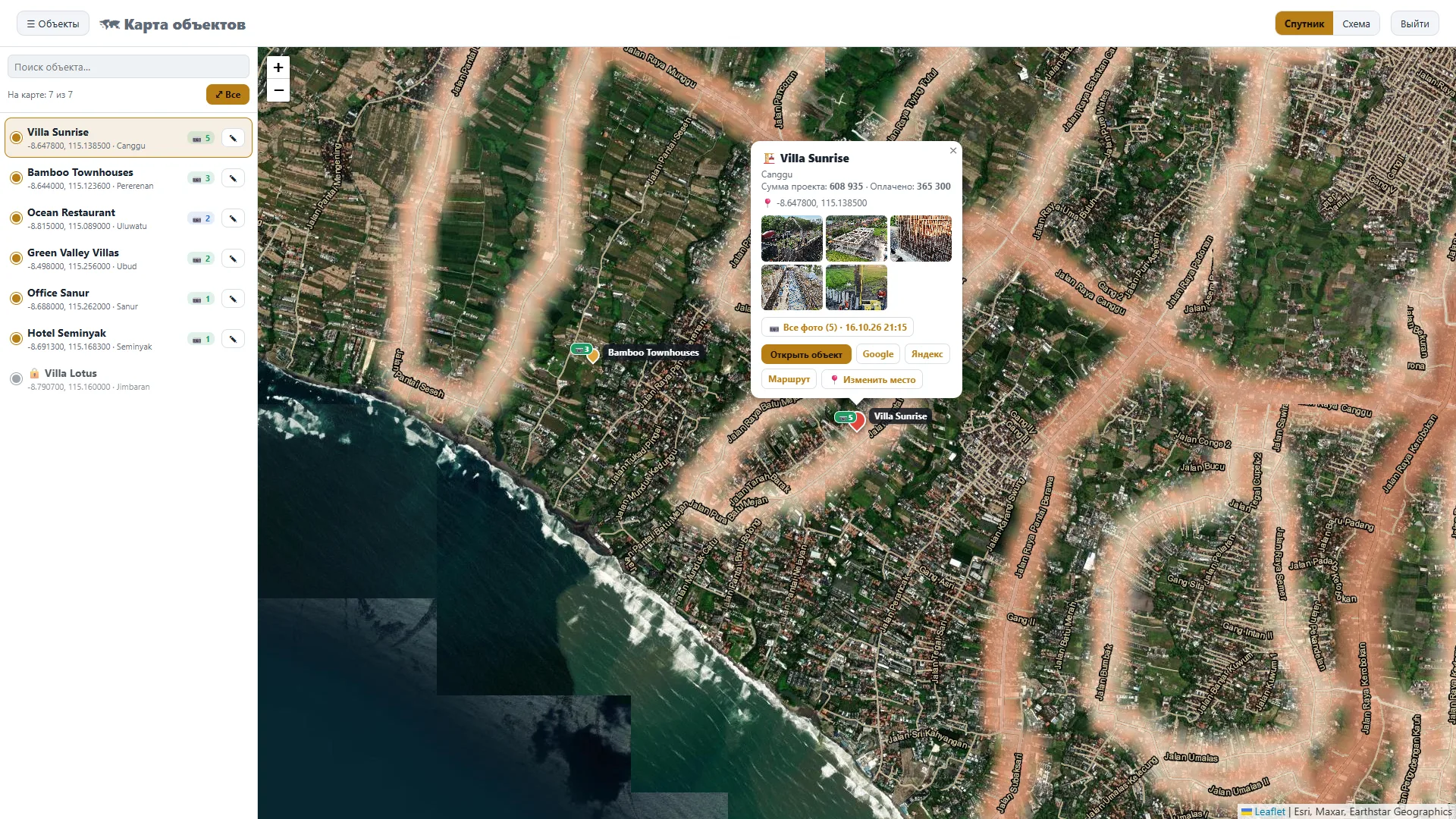Click the edit pencil for Villa Sunrise
The height and width of the screenshot is (819, 1456).
point(233,138)
